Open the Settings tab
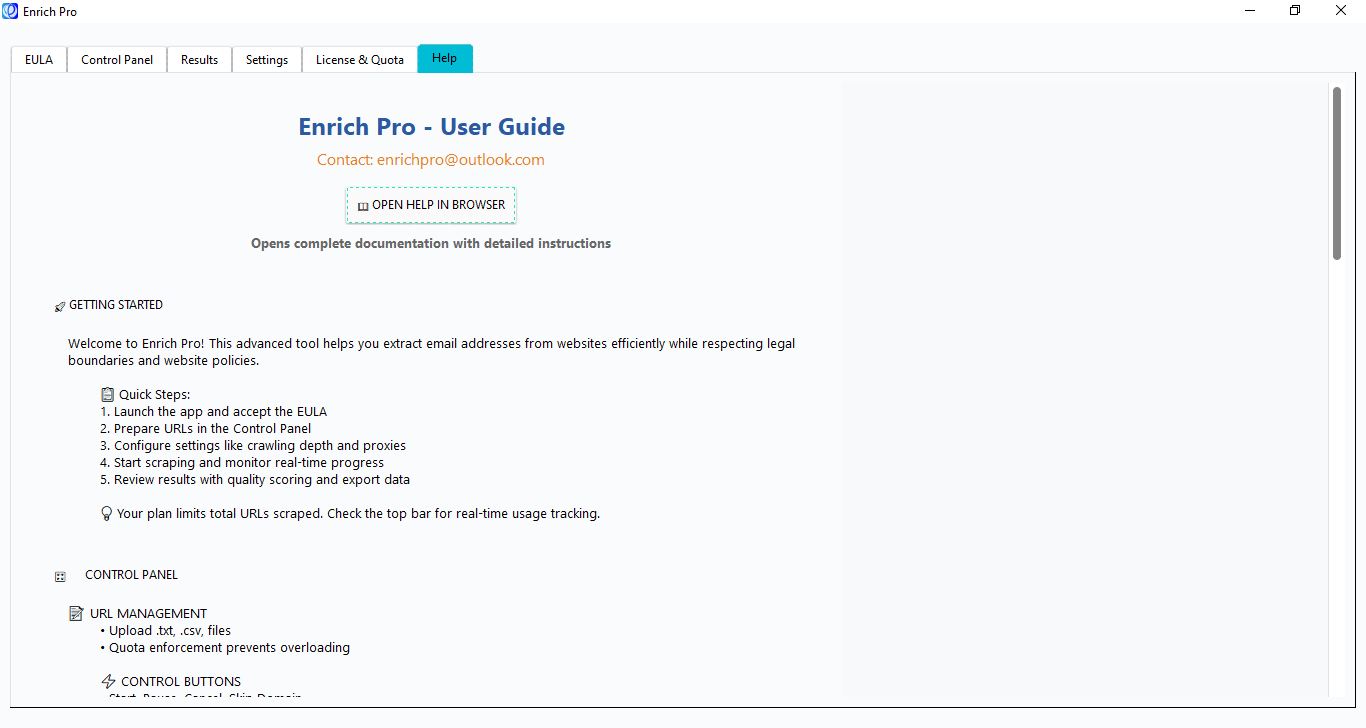This screenshot has height=728, width=1366. pos(267,60)
